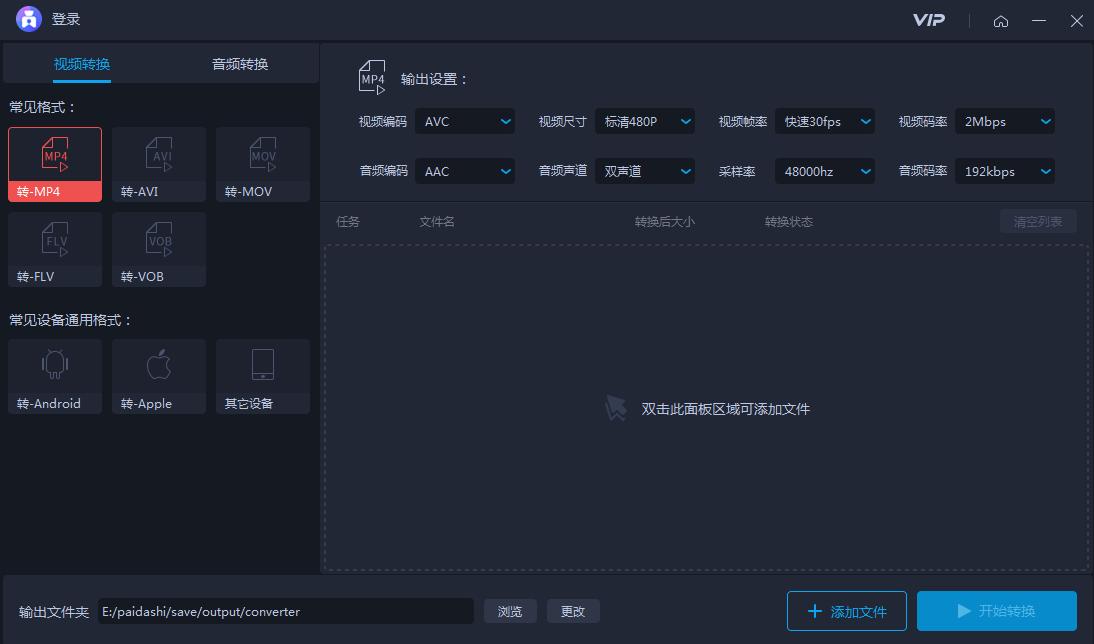Select the 其它设备 device option
This screenshot has width=1094, height=644.
[262, 376]
